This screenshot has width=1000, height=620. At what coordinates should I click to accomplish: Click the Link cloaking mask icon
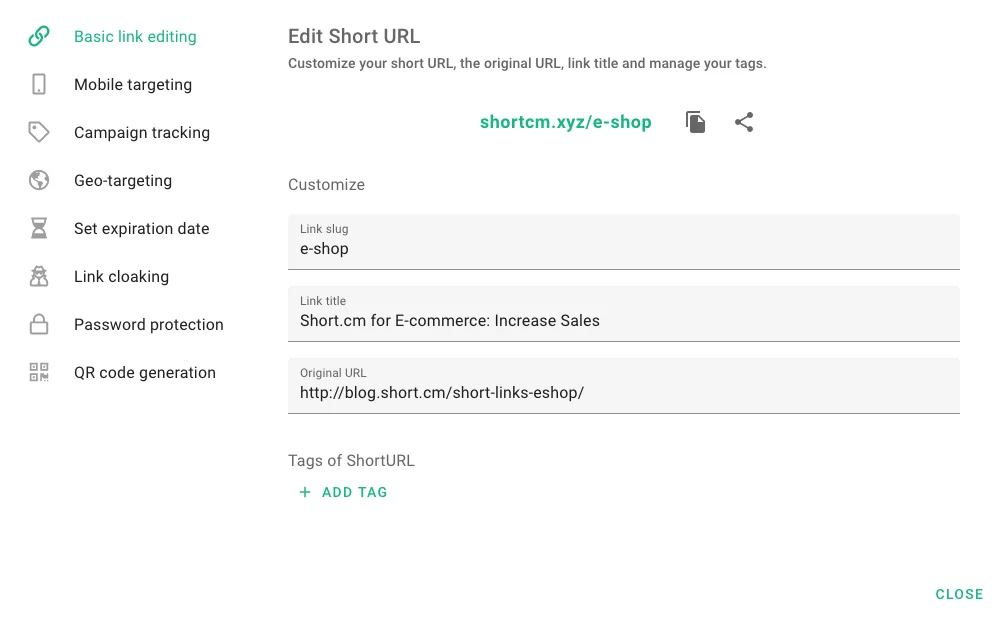coord(38,276)
